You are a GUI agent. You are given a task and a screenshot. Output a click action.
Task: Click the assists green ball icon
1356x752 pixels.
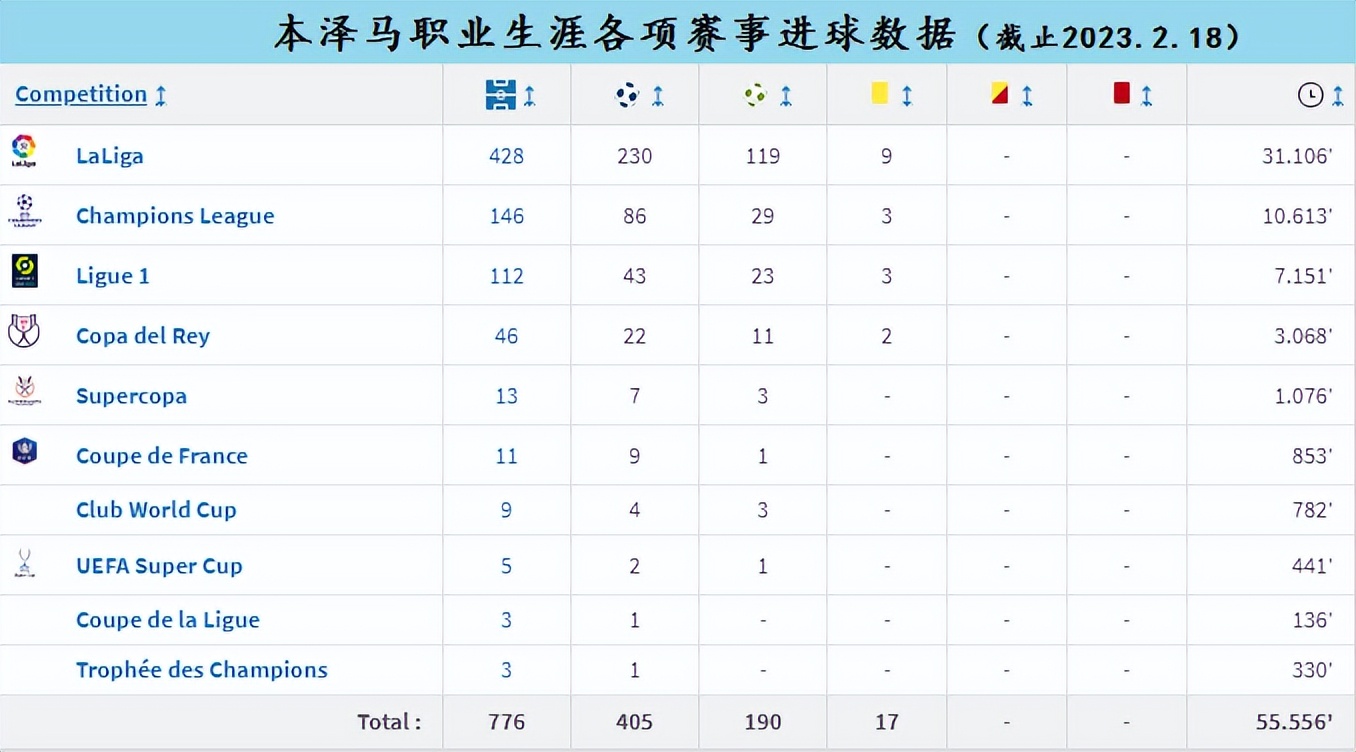755,95
